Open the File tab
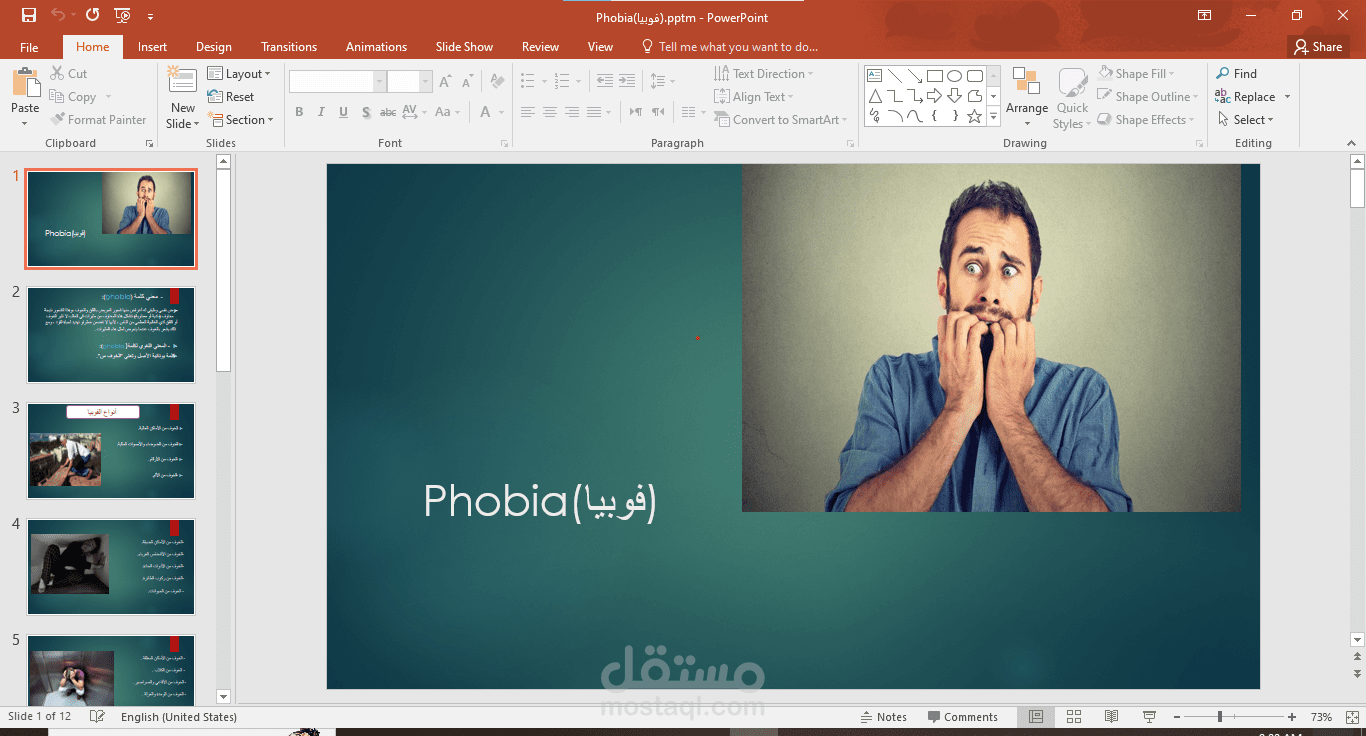 click(x=29, y=47)
